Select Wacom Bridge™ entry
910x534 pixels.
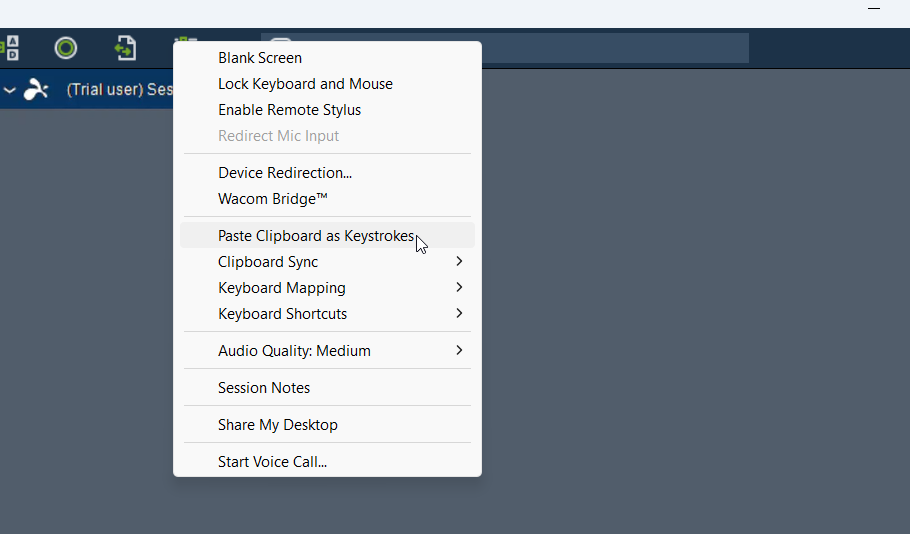tap(327, 199)
